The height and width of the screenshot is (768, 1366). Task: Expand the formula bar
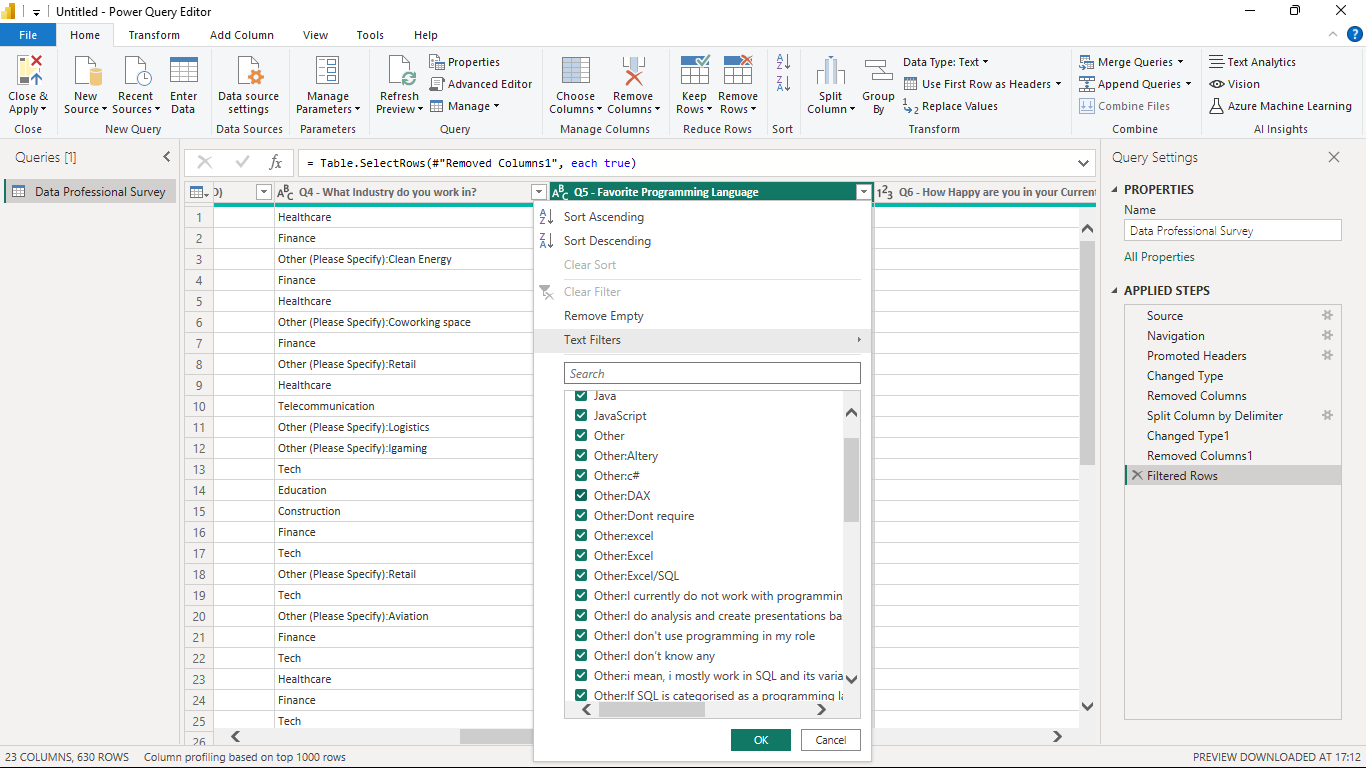(1085, 163)
